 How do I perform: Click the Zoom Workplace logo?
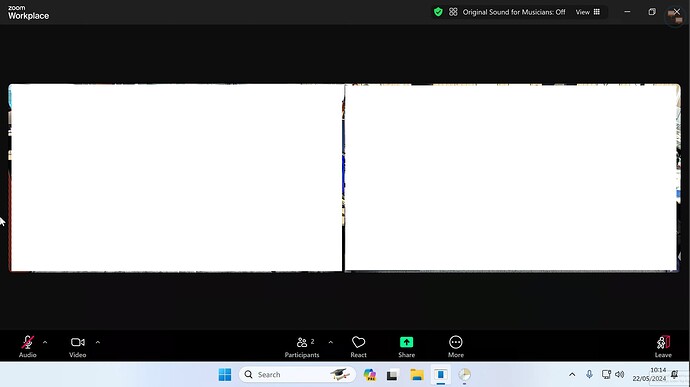coord(28,13)
